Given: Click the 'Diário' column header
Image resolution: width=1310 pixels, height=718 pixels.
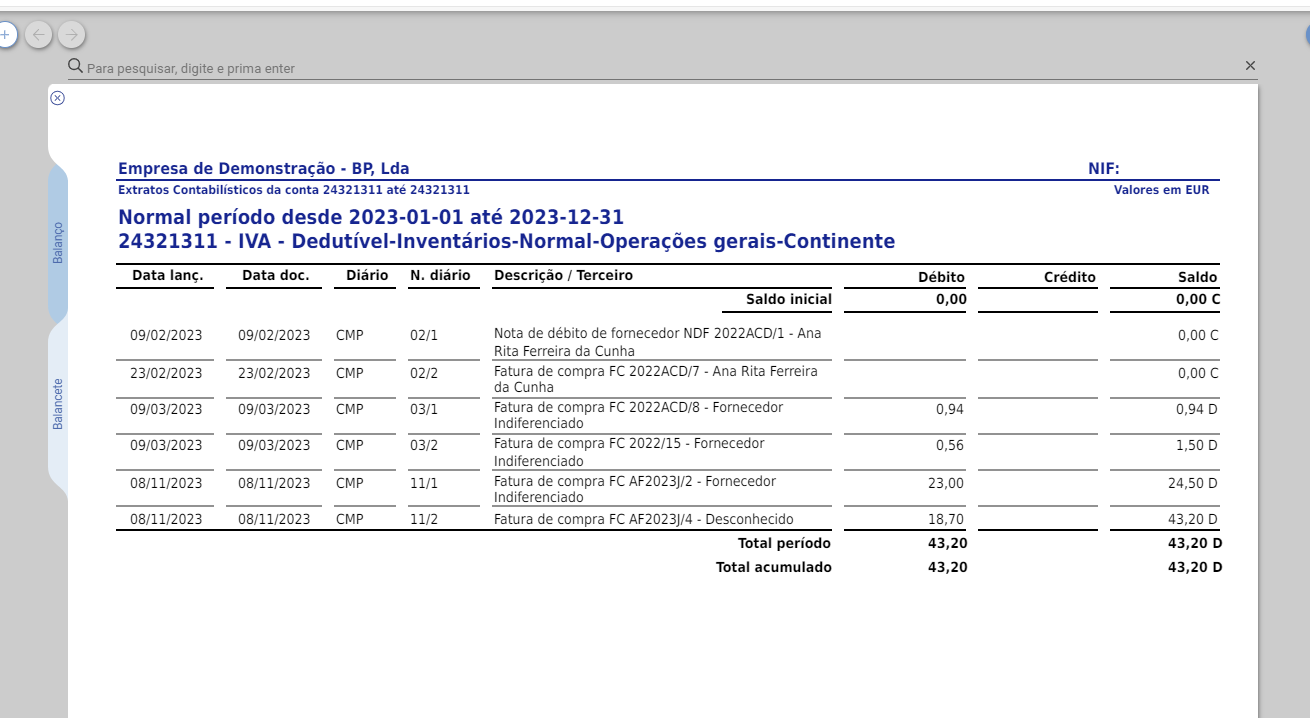Looking at the screenshot, I should [x=367, y=276].
